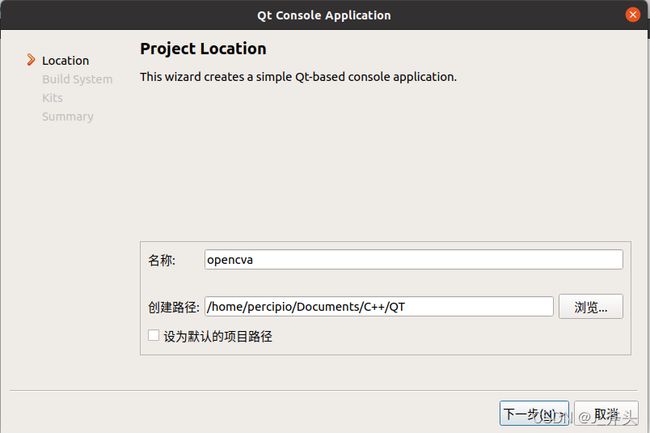Click the wizard description sentence
This screenshot has height=433, width=650.
[298, 77]
